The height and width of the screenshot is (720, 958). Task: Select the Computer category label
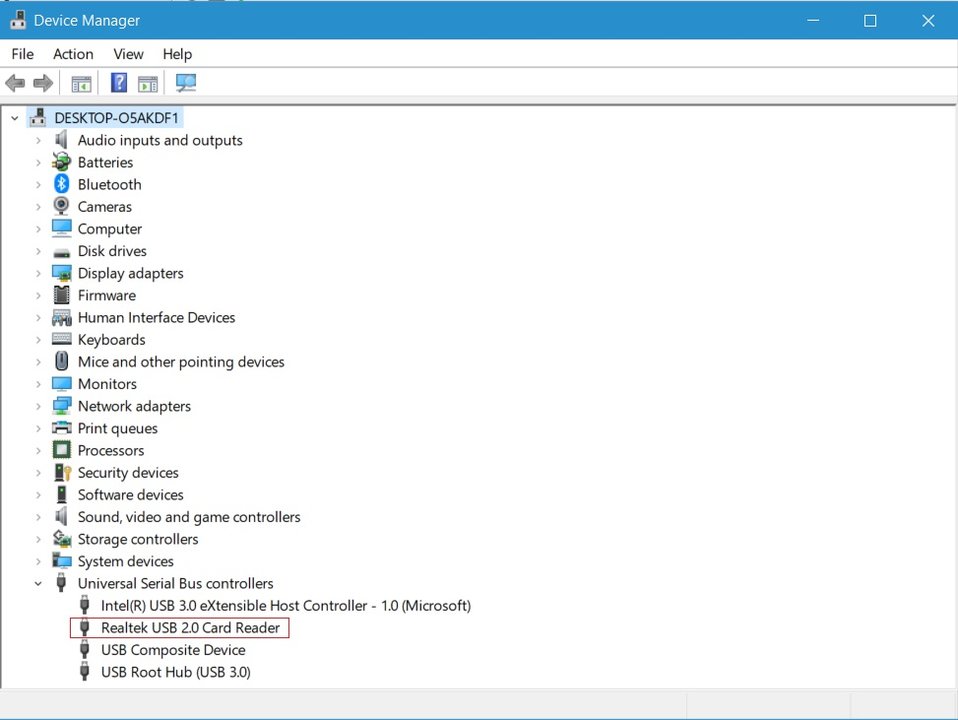point(109,229)
